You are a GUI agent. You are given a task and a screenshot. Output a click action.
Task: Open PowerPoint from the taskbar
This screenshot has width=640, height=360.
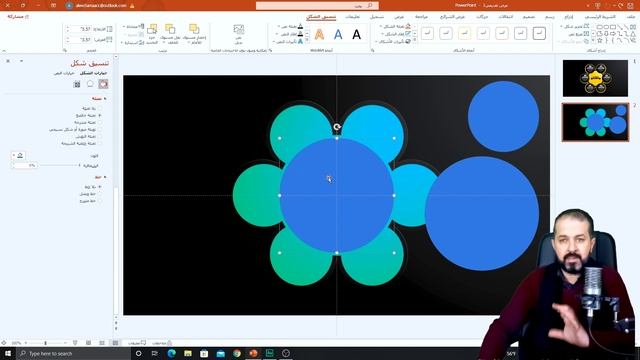coord(253,353)
